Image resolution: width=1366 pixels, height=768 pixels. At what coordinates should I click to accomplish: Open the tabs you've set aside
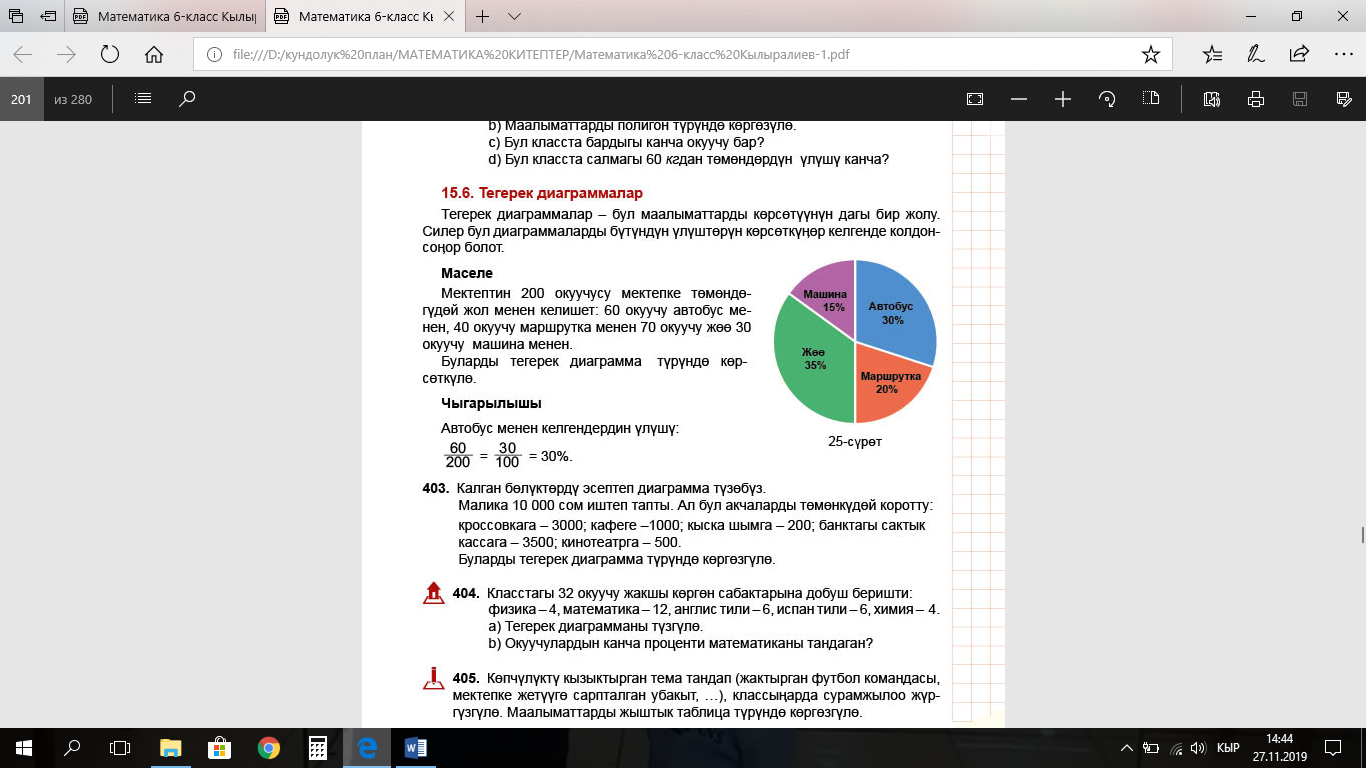point(17,17)
